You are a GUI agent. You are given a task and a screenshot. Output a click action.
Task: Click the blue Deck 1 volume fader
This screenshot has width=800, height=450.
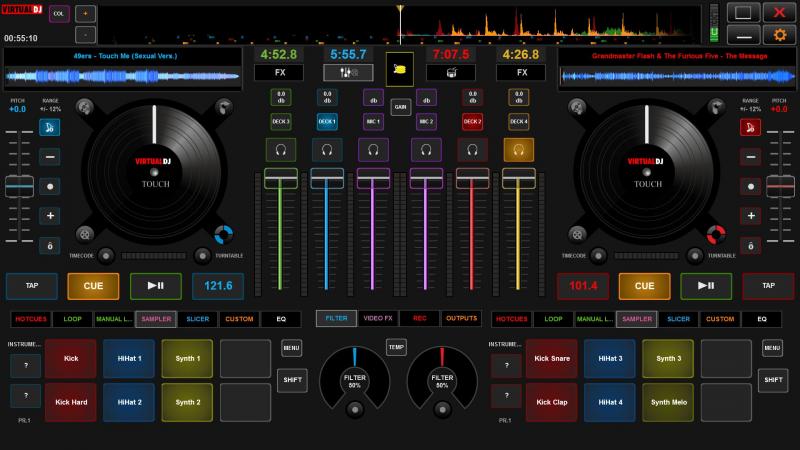[x=327, y=177]
